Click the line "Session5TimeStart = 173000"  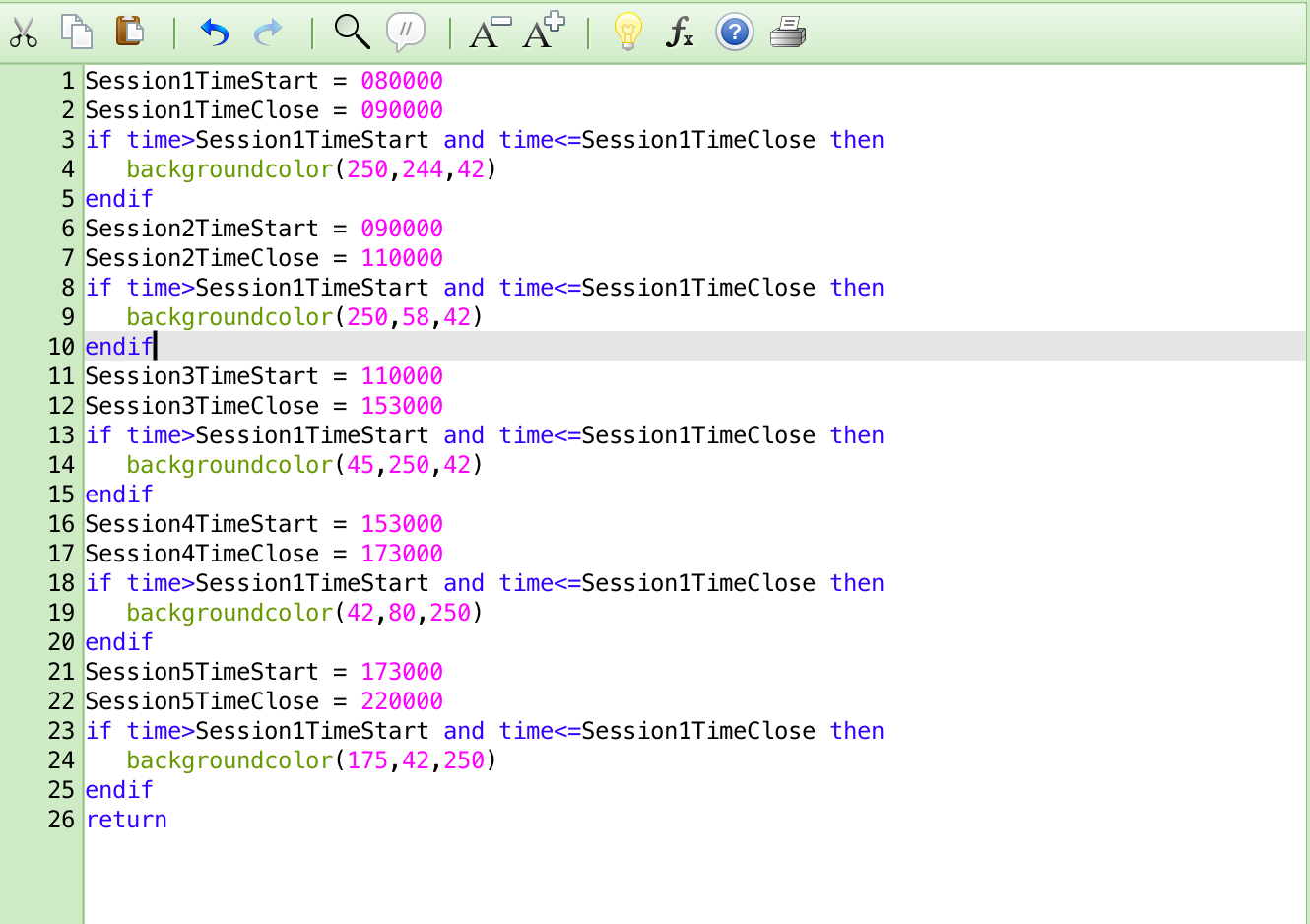point(264,672)
